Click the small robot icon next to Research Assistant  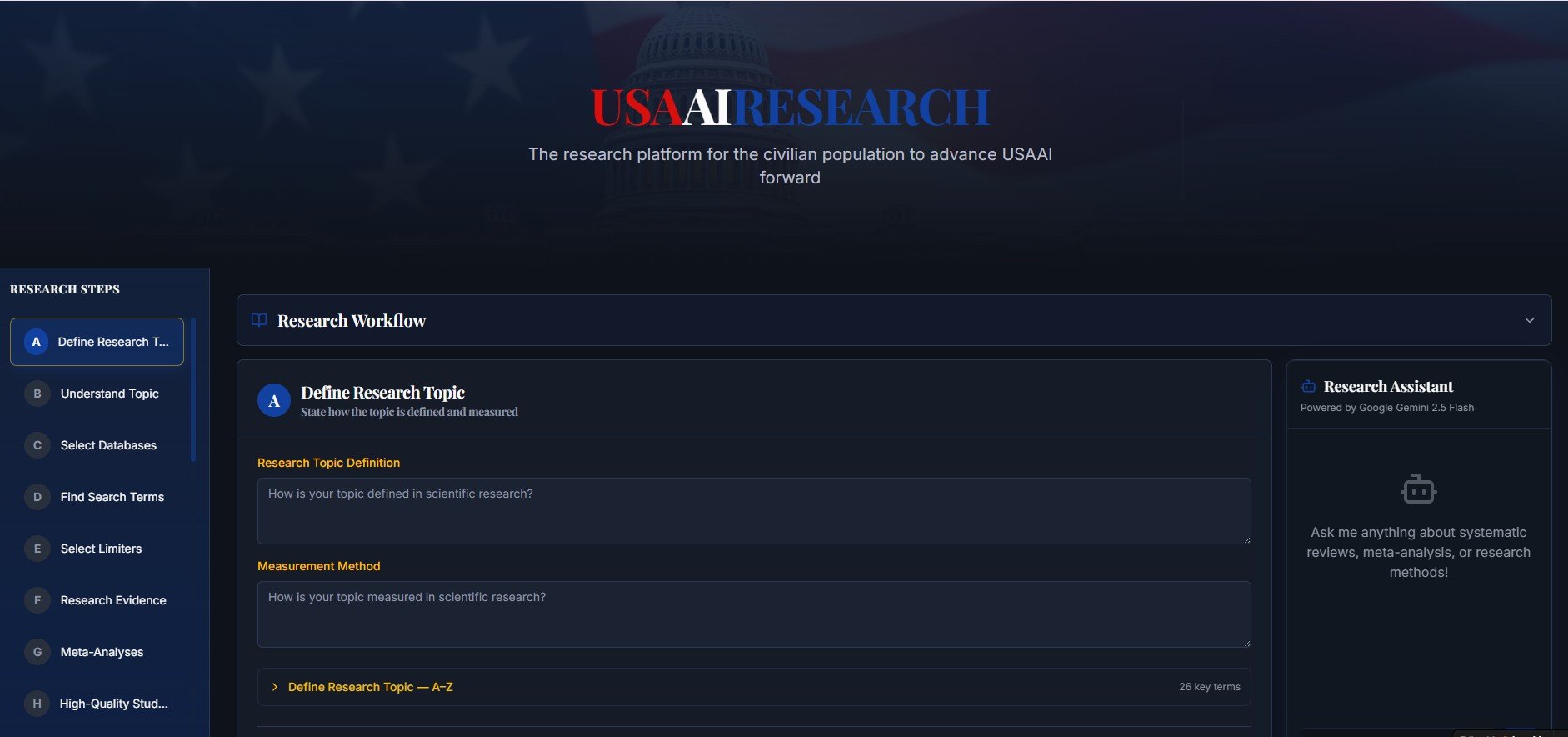click(1308, 387)
